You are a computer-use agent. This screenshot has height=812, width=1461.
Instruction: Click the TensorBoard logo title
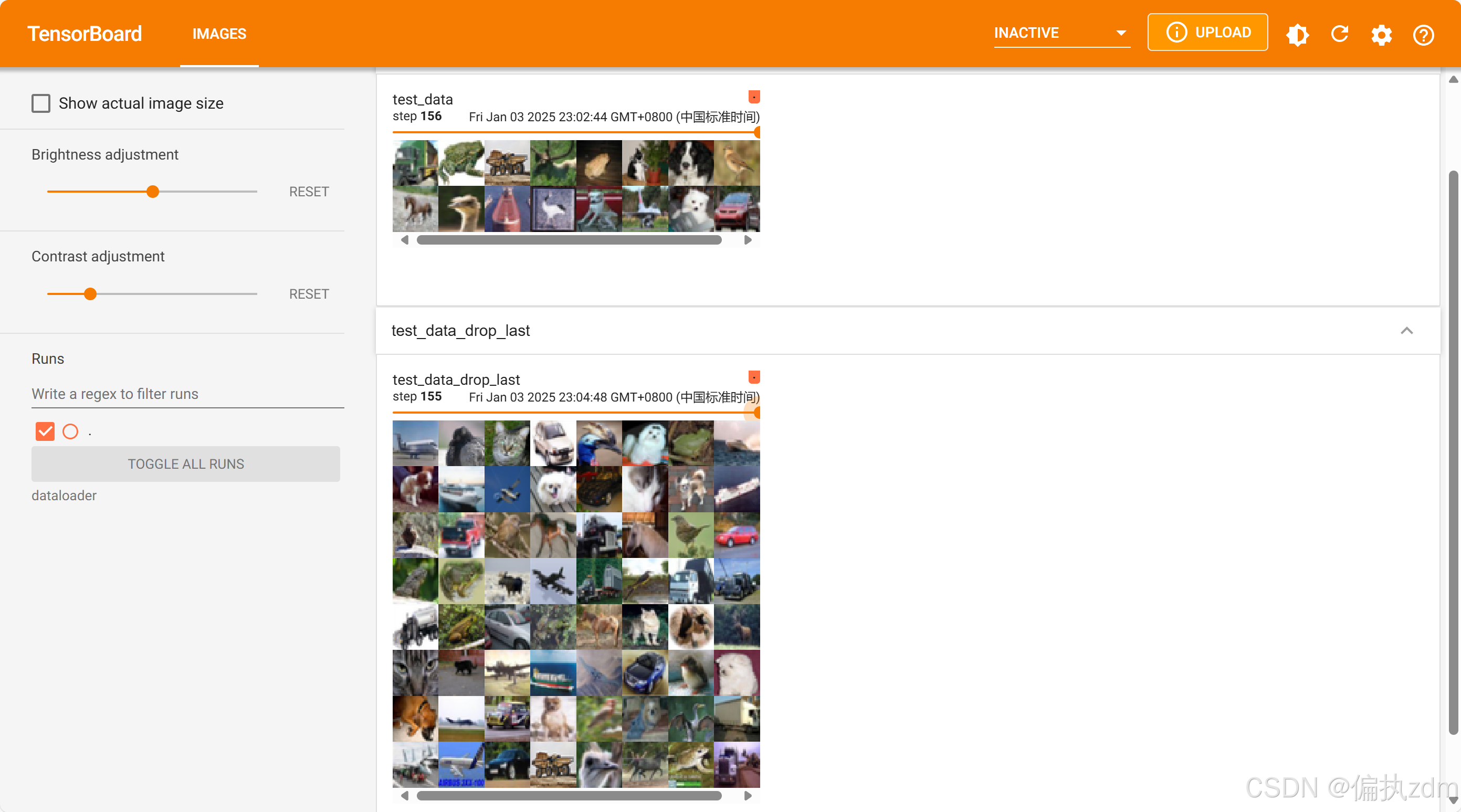coord(85,34)
